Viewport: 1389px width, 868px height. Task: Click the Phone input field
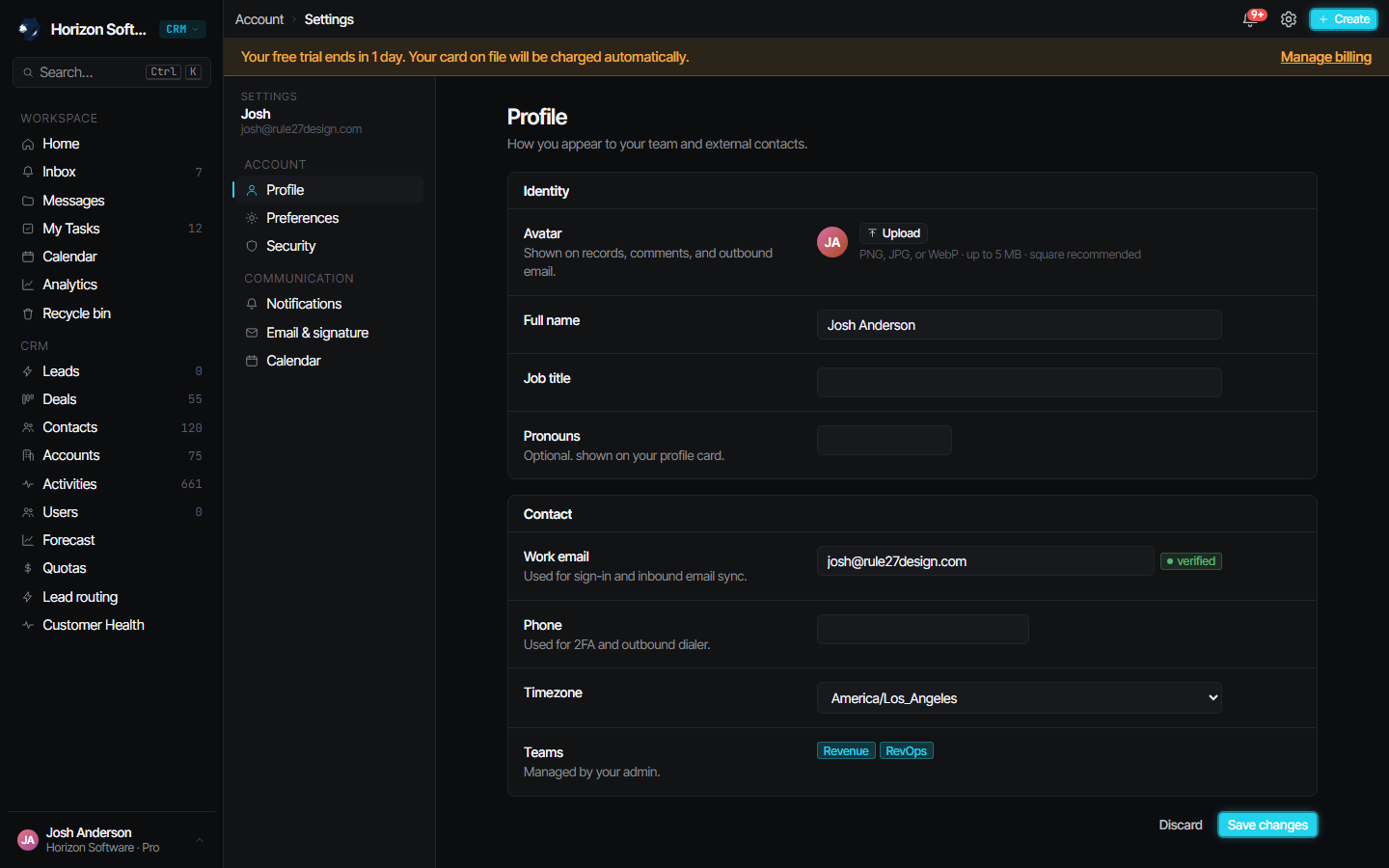(923, 630)
